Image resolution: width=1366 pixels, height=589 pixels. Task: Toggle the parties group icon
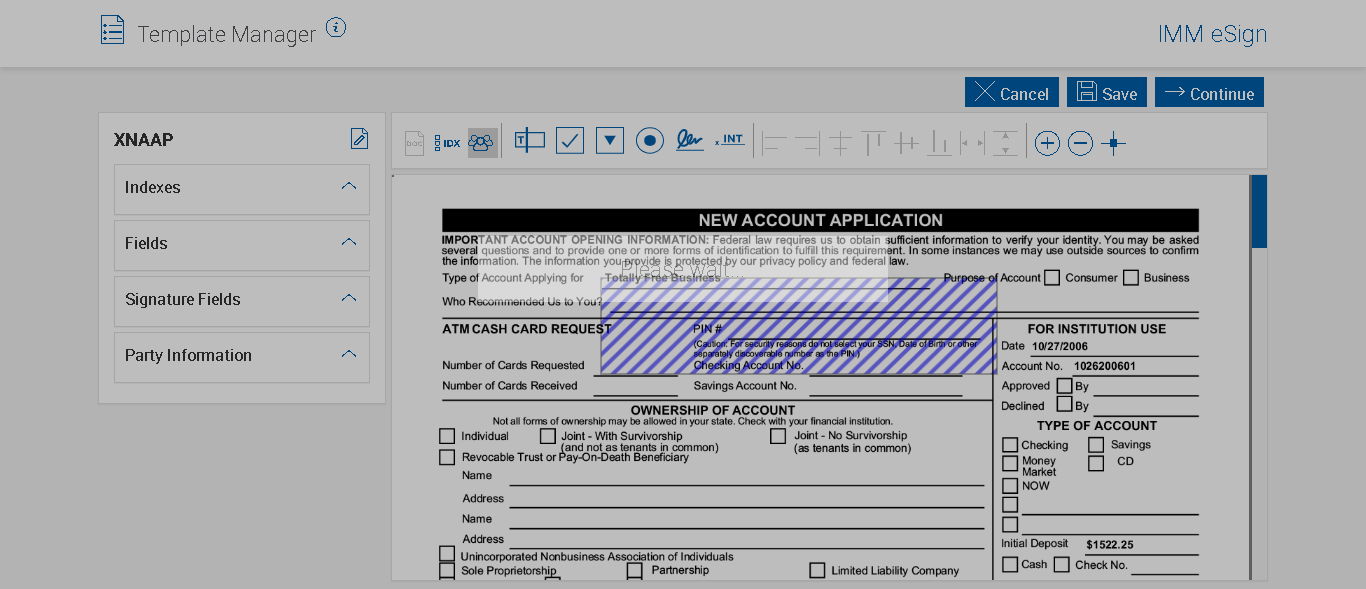tap(481, 142)
